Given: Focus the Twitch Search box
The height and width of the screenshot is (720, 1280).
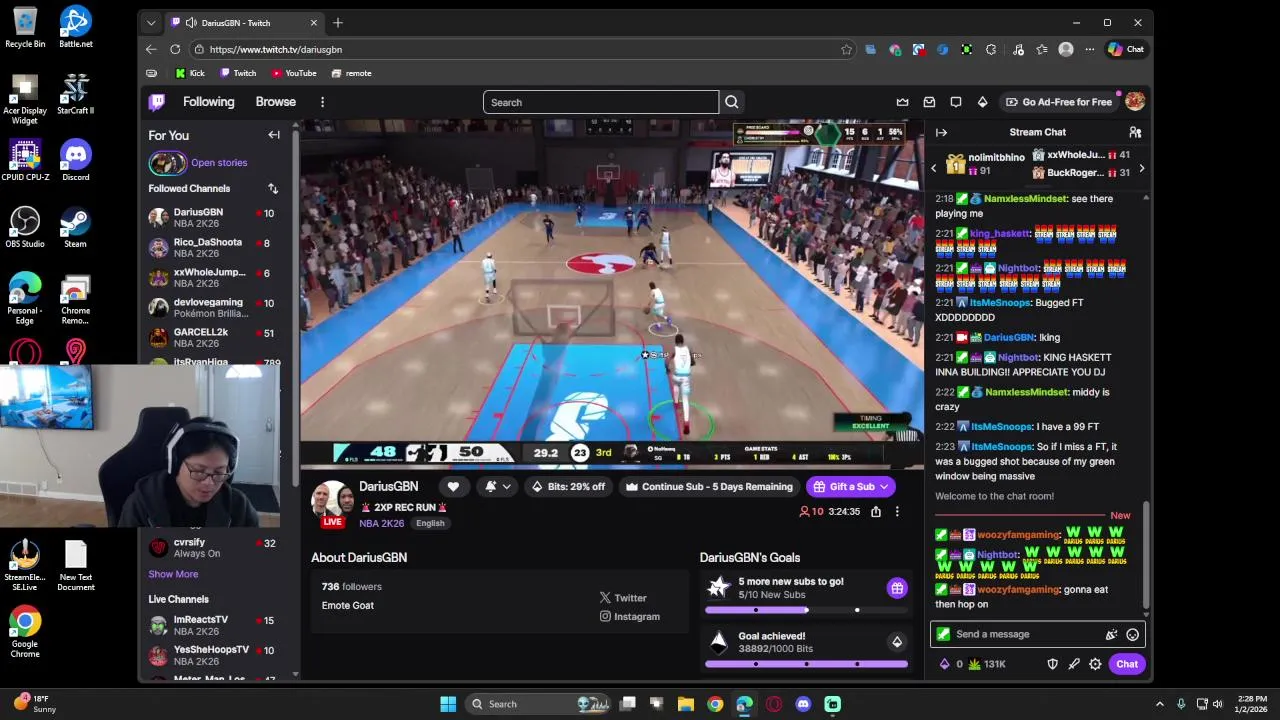Looking at the screenshot, I should [x=601, y=102].
